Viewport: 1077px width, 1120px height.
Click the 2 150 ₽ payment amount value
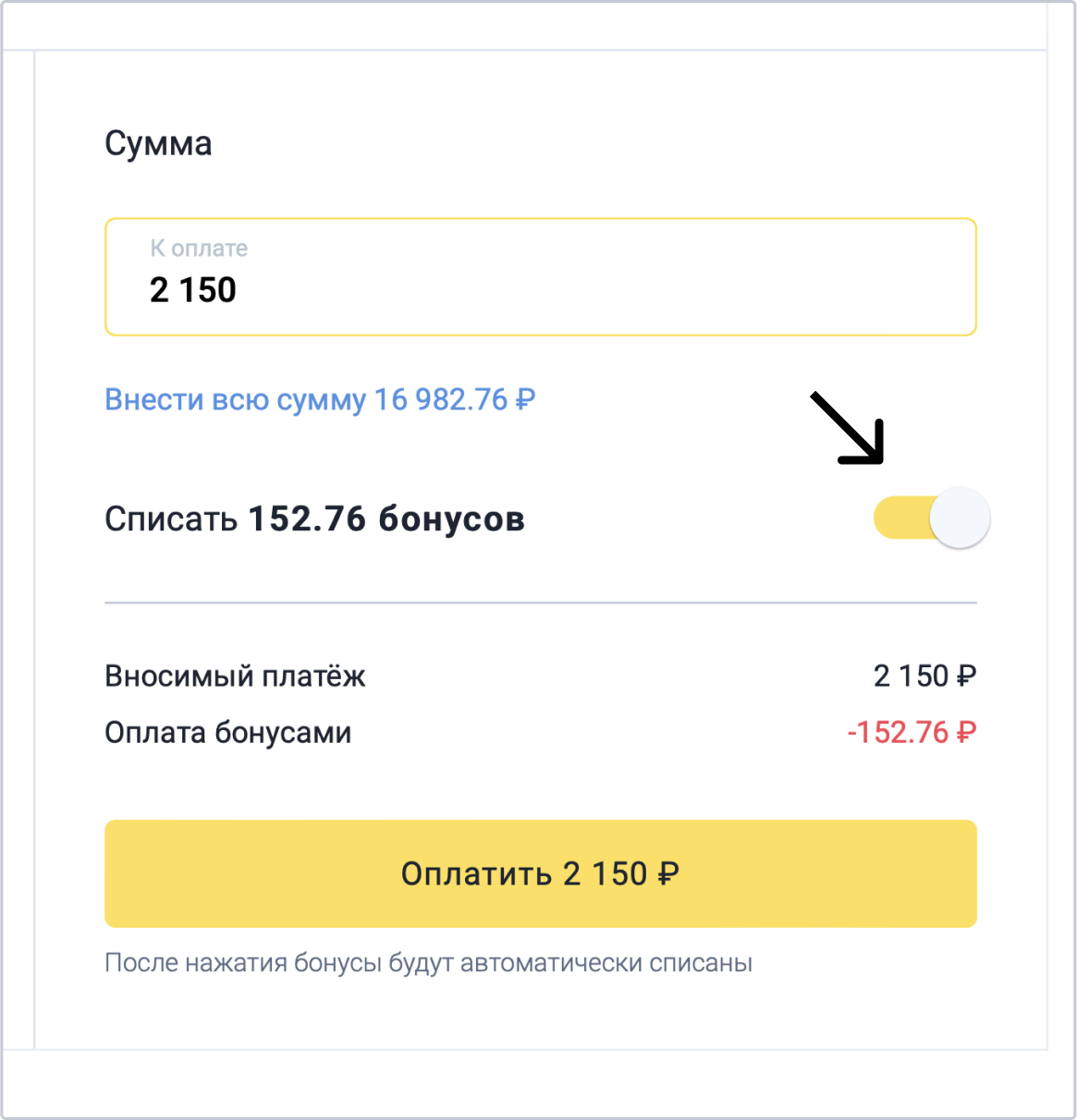924,676
